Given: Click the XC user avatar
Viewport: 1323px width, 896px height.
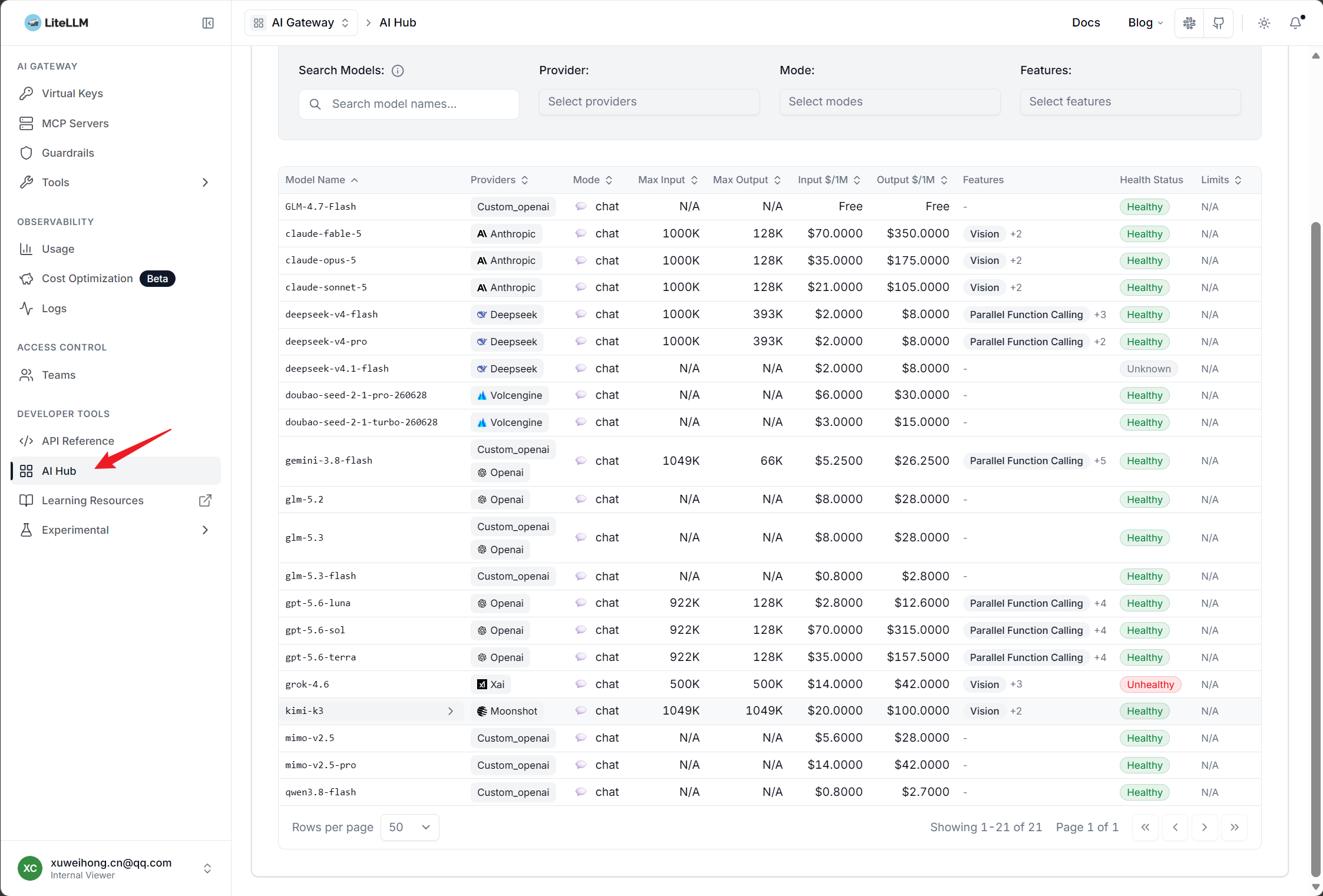Looking at the screenshot, I should [30, 868].
